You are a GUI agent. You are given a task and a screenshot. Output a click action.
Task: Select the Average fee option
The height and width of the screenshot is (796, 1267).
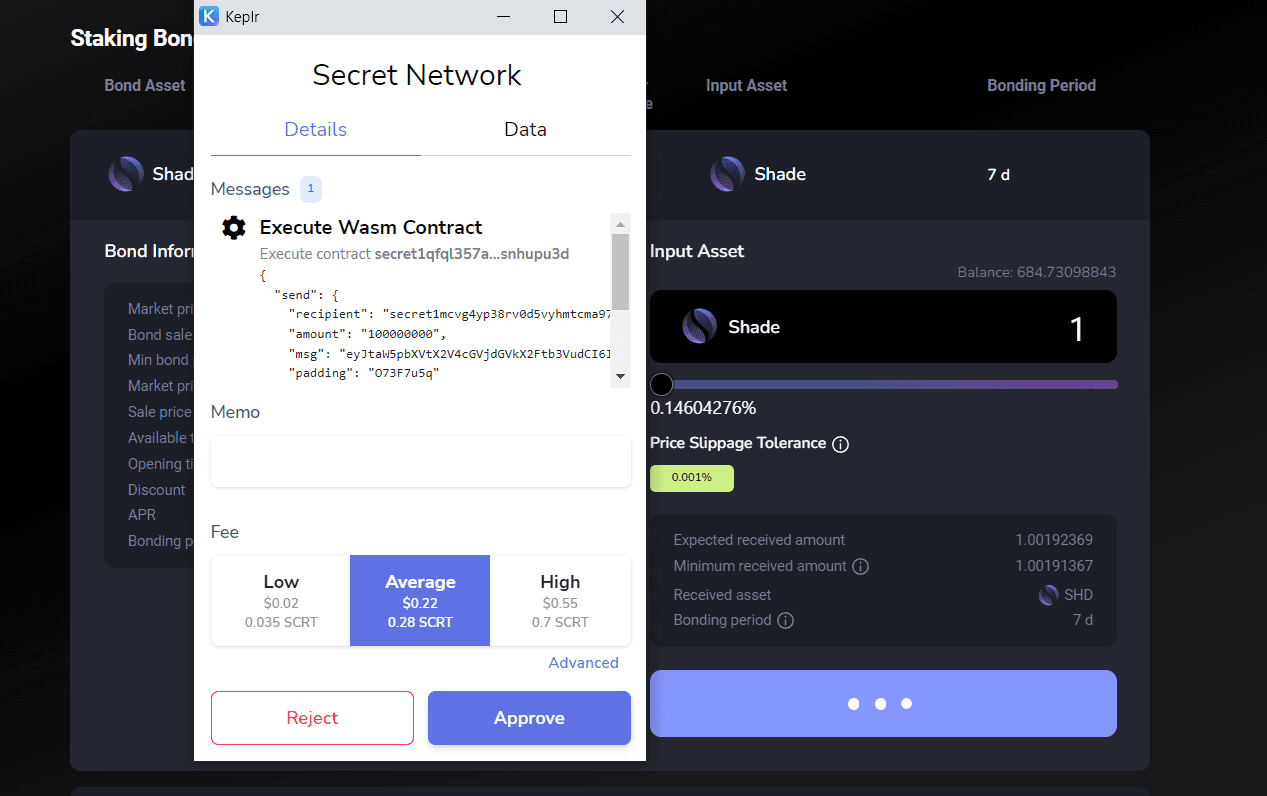tap(420, 601)
